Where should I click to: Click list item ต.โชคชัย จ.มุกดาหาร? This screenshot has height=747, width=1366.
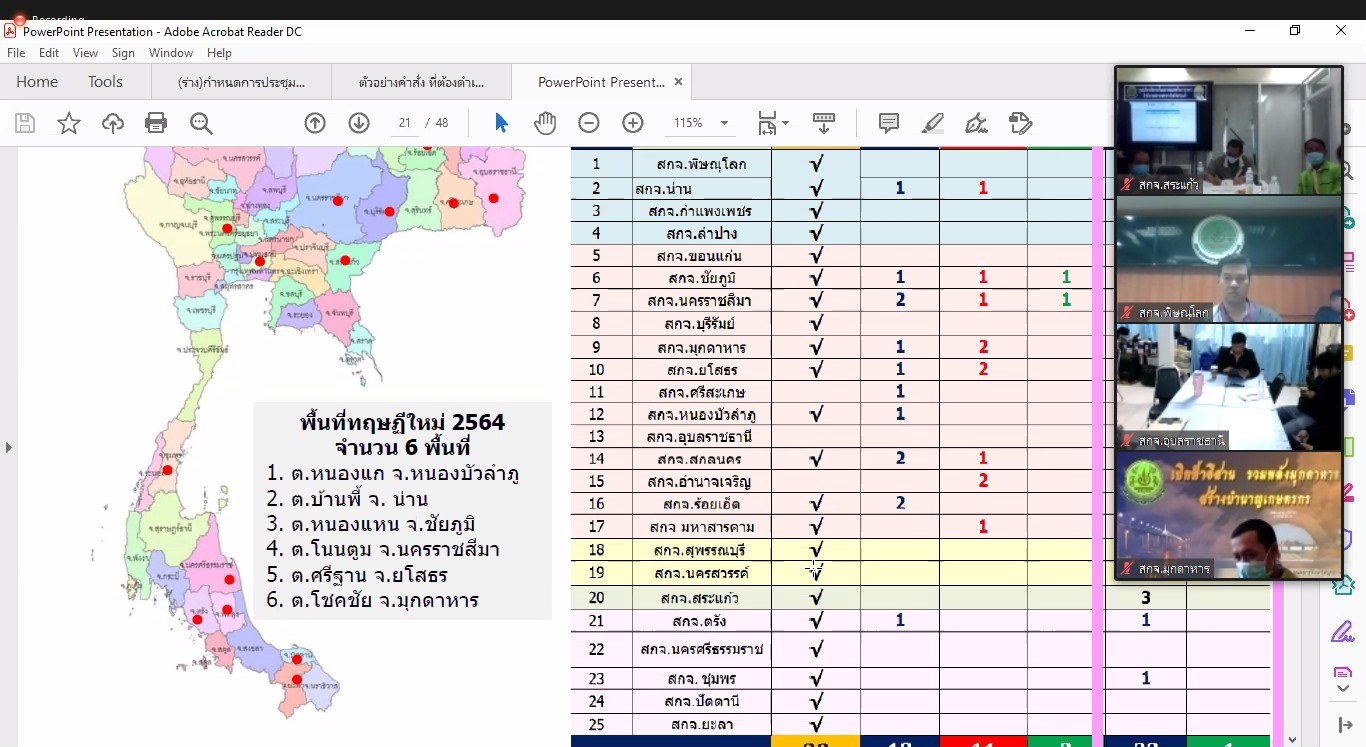(x=372, y=601)
